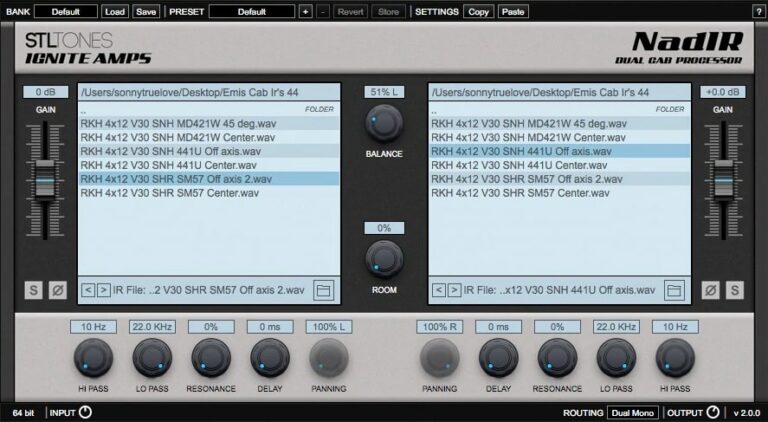Toggle the OUTPUT power button

click(x=713, y=413)
